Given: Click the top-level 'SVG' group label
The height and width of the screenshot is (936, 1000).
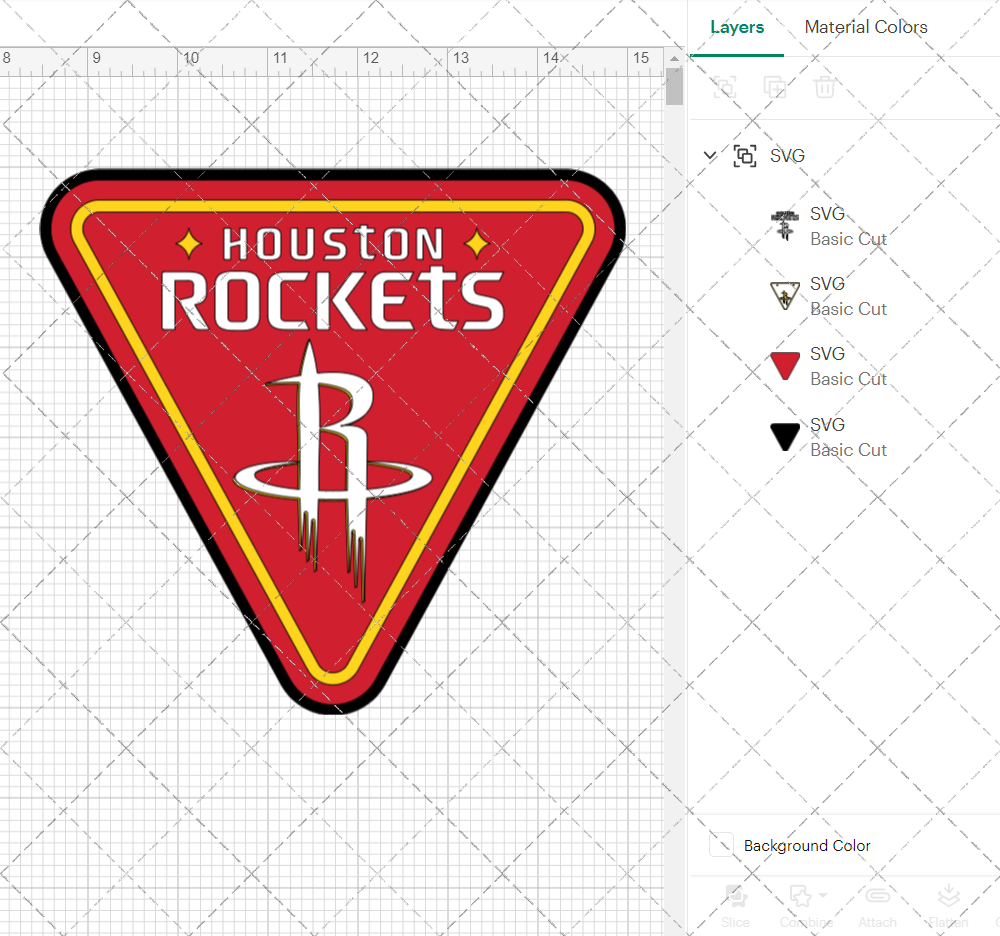Looking at the screenshot, I should pos(787,156).
